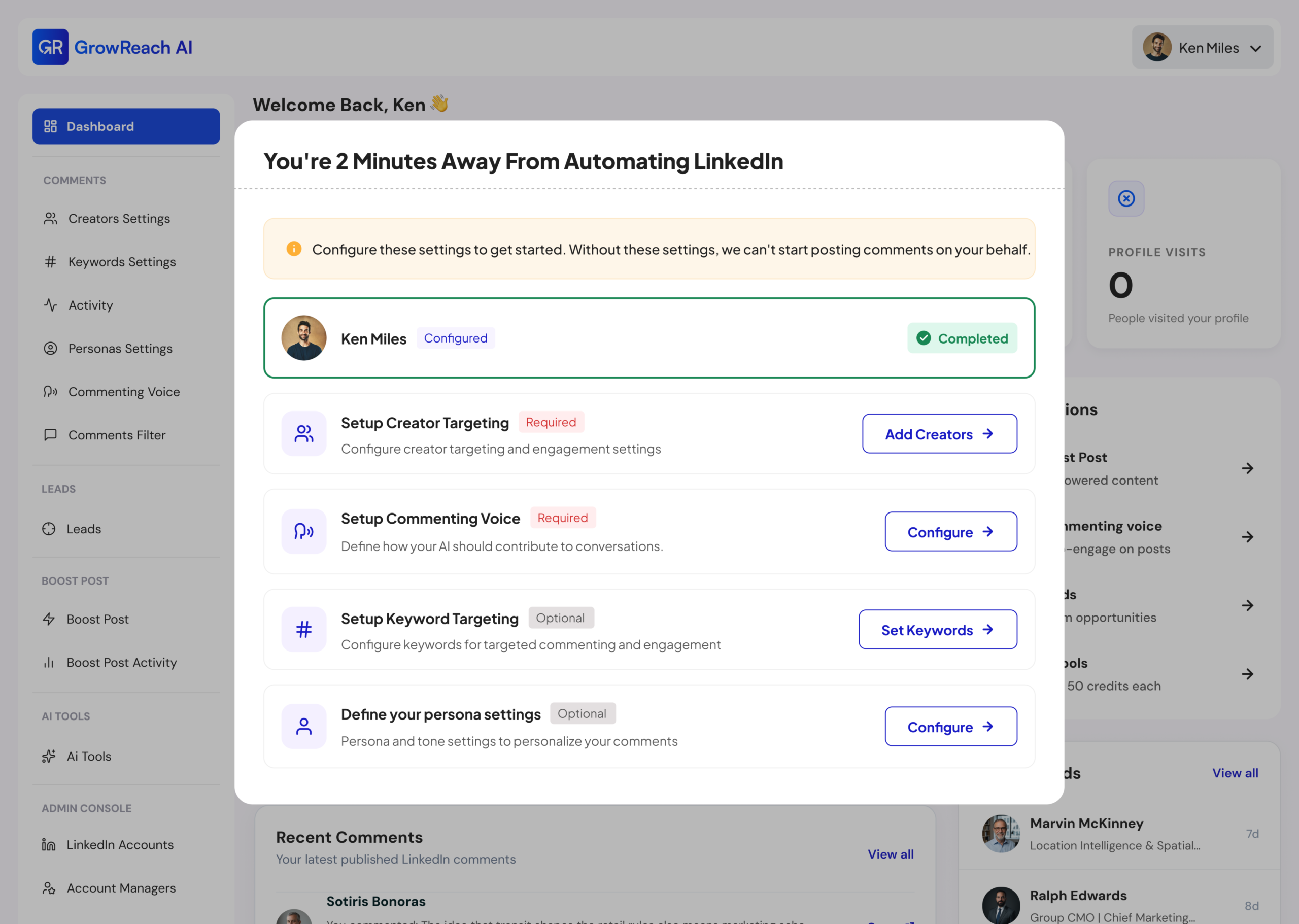Image resolution: width=1299 pixels, height=924 pixels.
Task: Click Sotiris Bonoras in Recent Comments
Action: pos(376,901)
